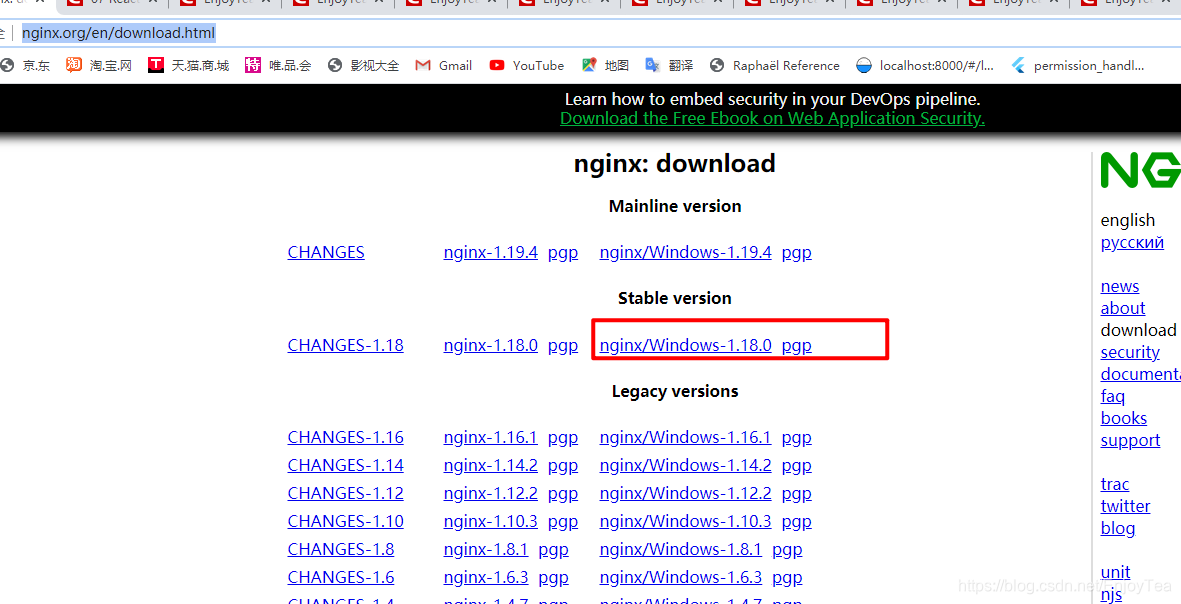Click pgp link beside nginx-1.18.0

(x=563, y=346)
